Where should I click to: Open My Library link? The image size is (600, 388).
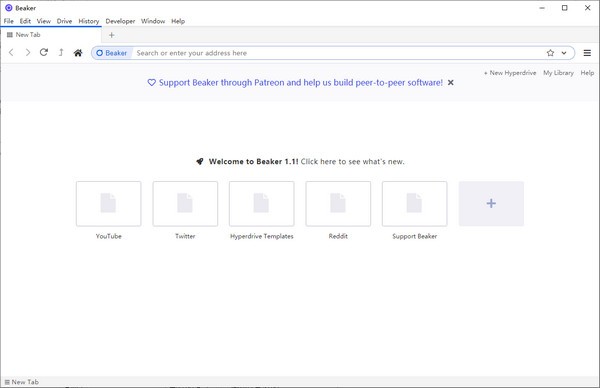coord(558,73)
